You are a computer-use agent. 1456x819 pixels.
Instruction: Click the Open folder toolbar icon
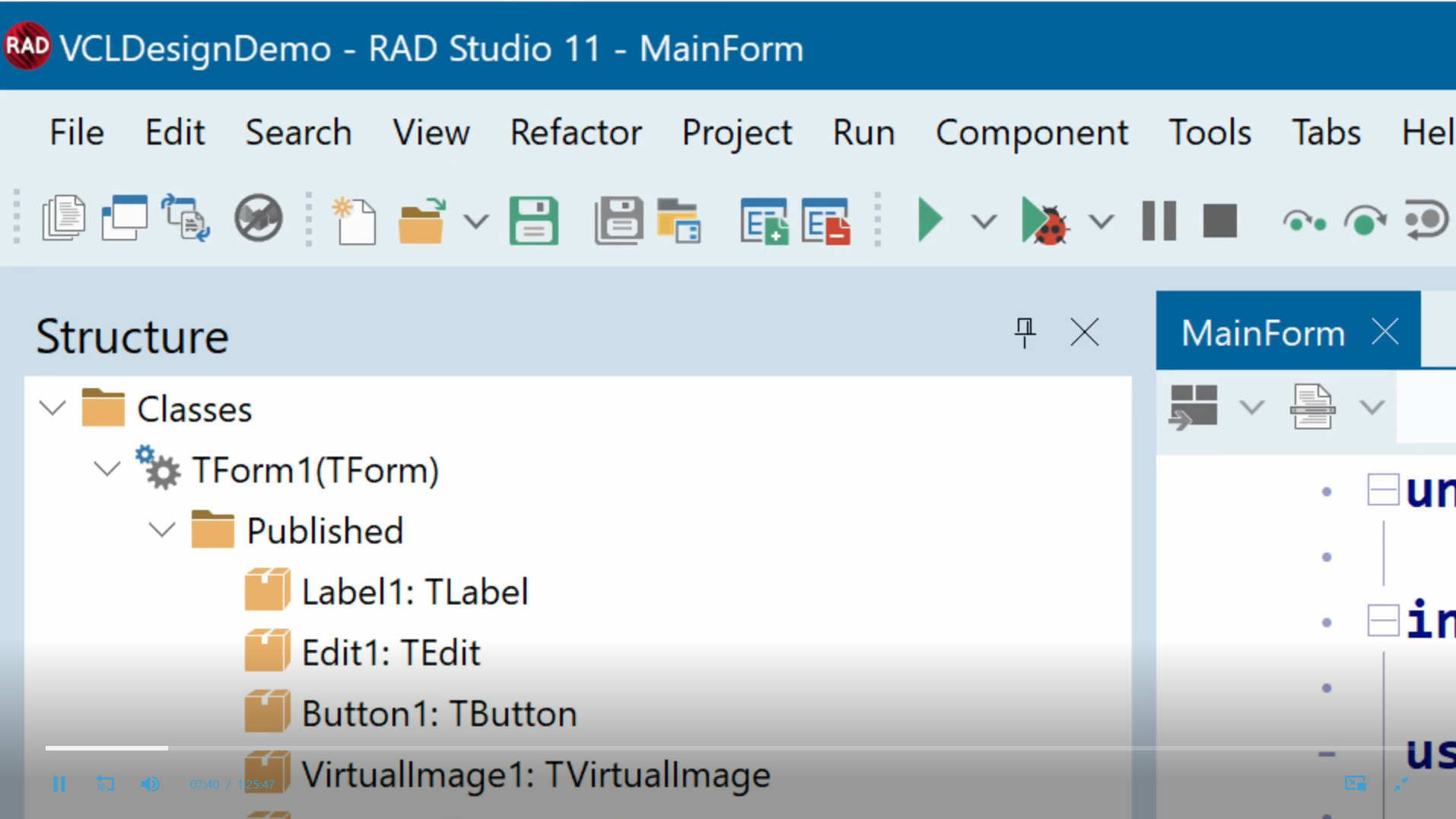(x=422, y=221)
